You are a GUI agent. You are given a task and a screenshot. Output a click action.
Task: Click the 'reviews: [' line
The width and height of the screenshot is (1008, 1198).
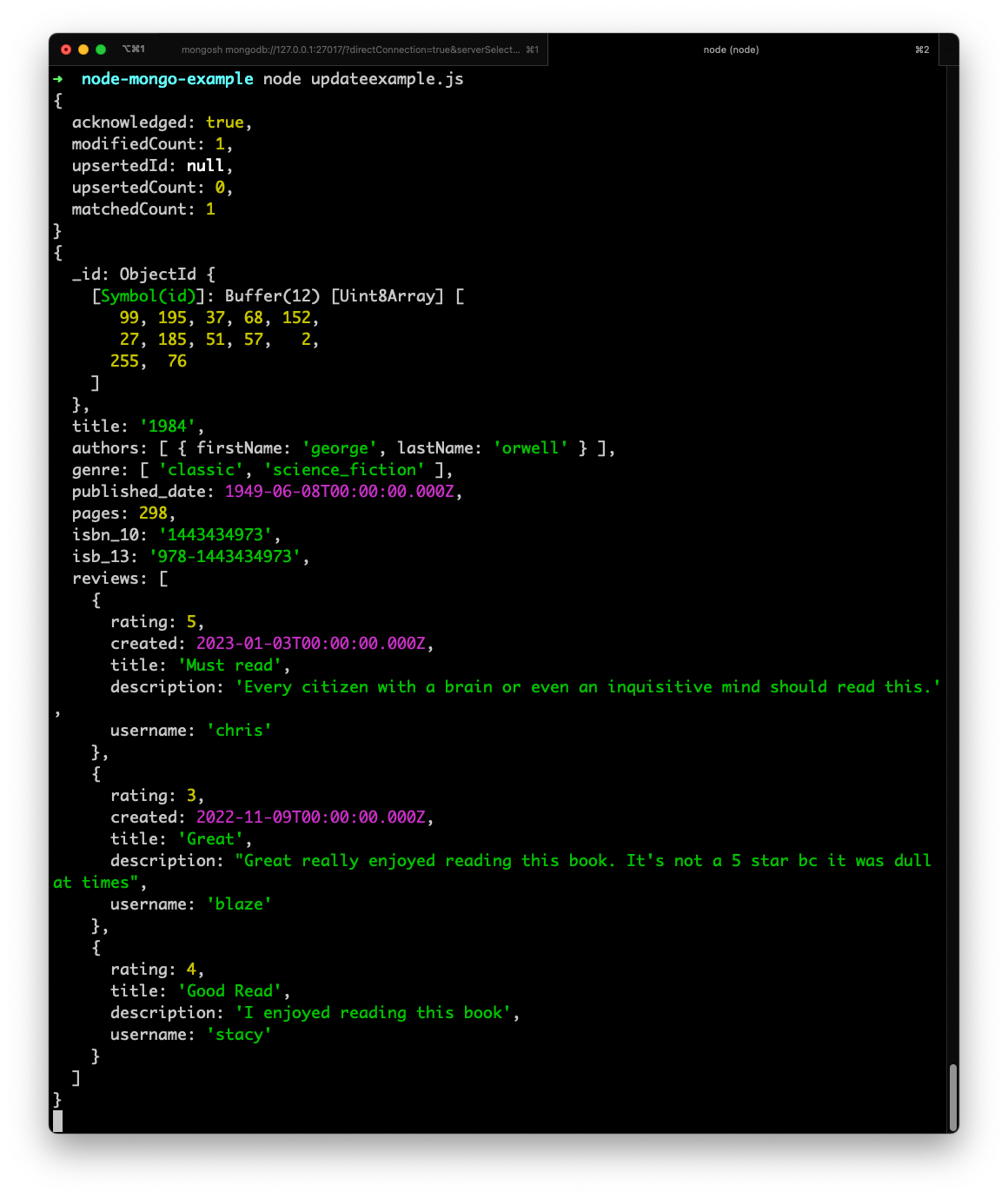click(x=120, y=579)
